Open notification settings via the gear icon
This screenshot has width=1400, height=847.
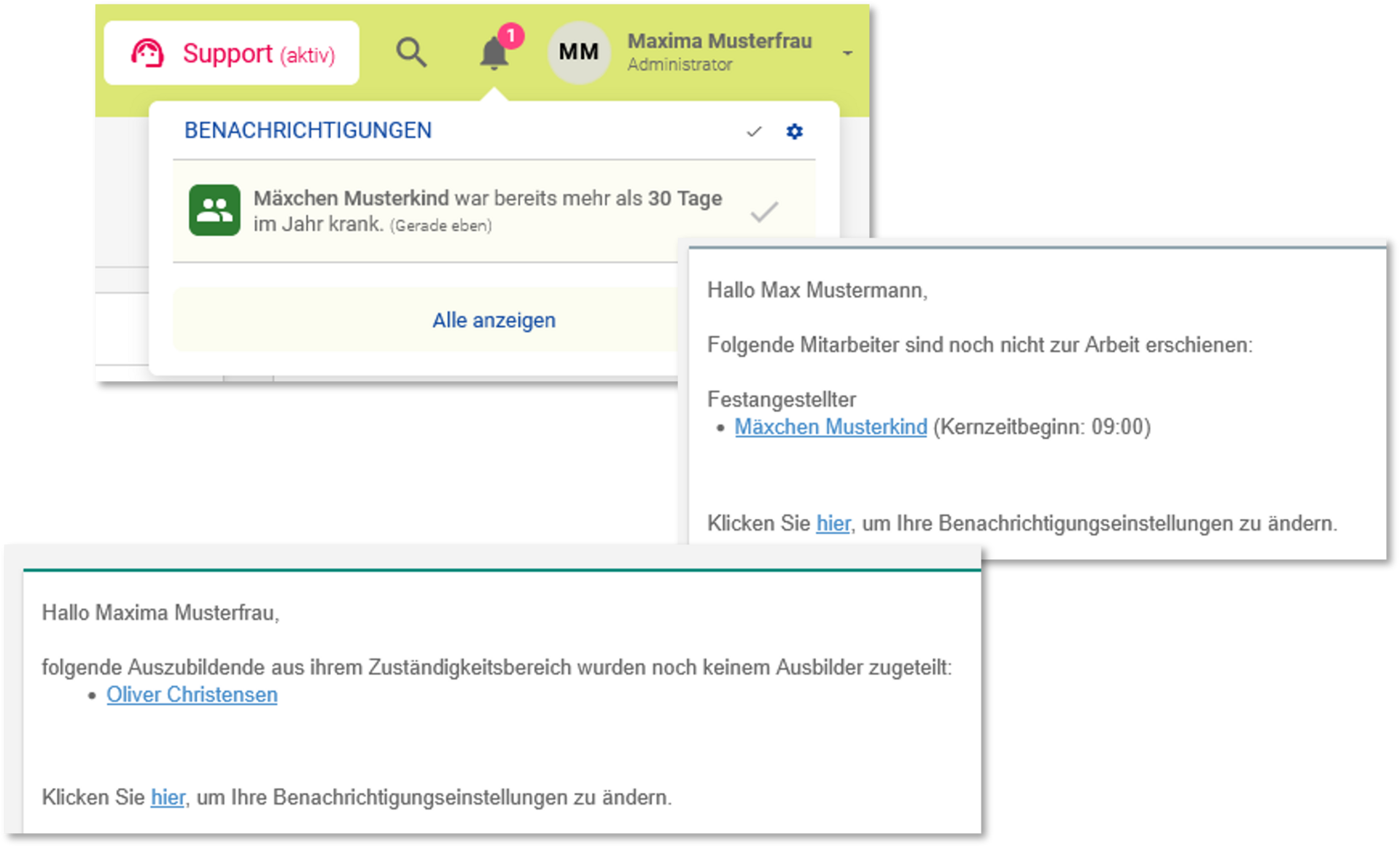(794, 132)
